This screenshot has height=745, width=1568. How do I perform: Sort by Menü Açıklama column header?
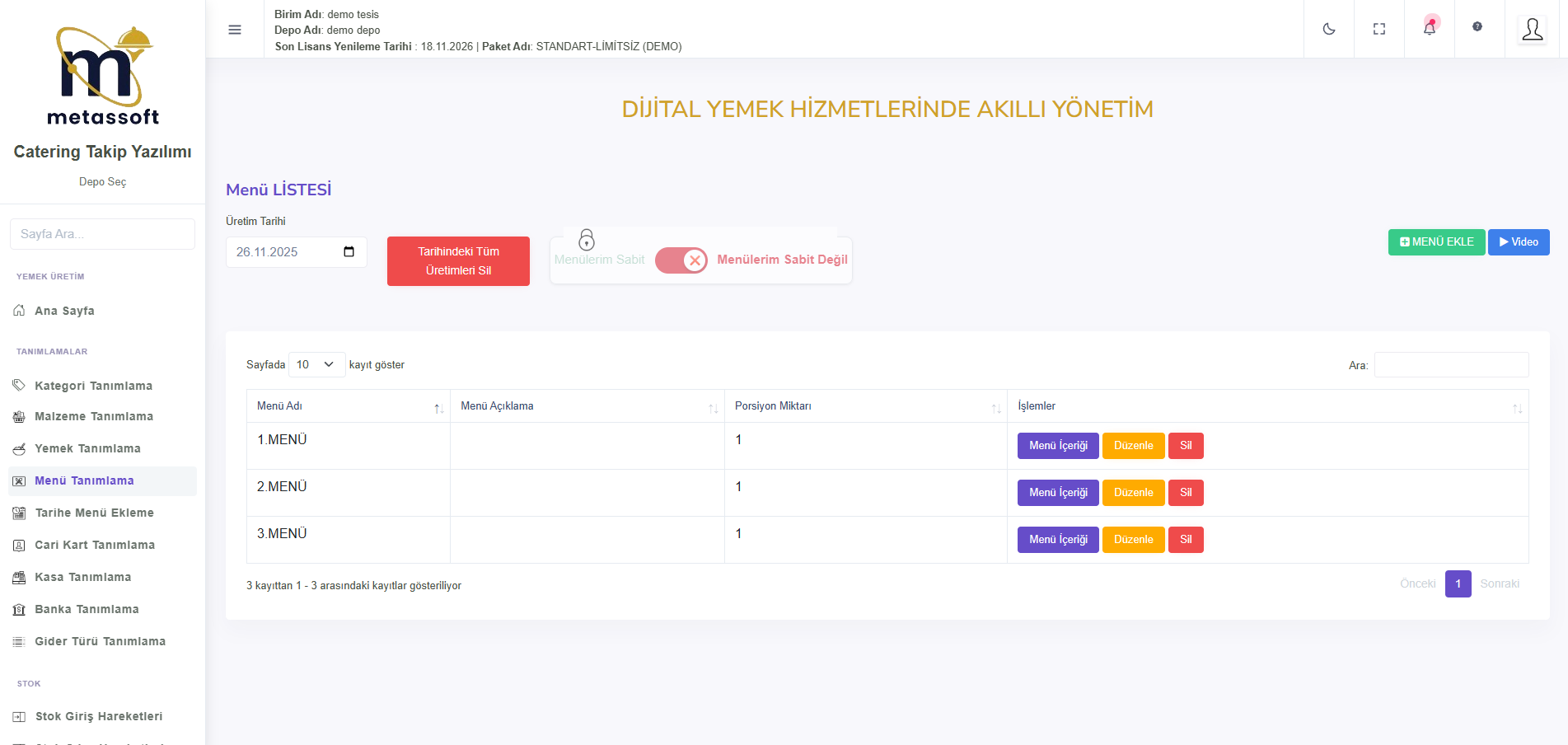[x=587, y=406]
